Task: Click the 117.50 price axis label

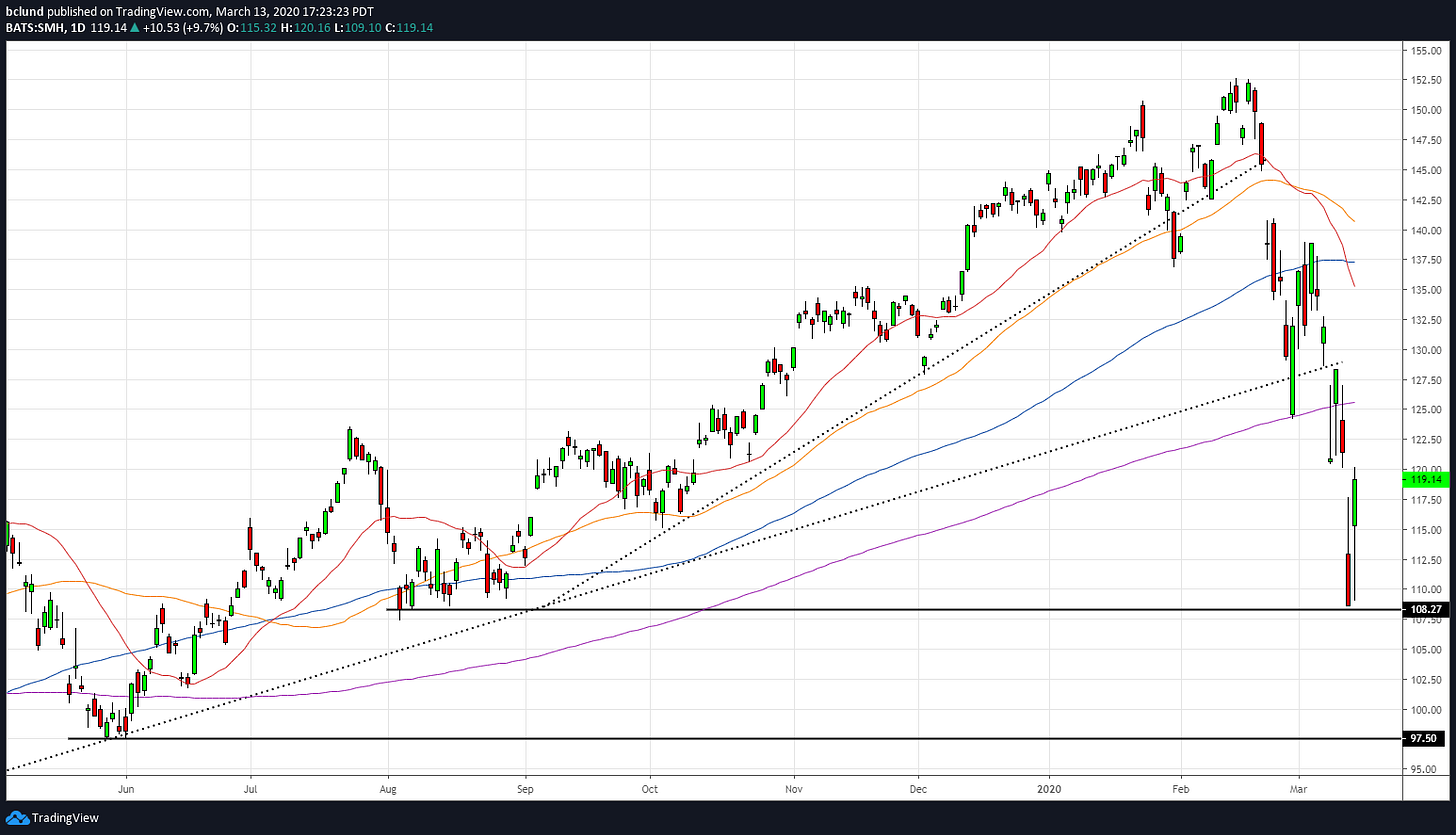Action: 1426,500
